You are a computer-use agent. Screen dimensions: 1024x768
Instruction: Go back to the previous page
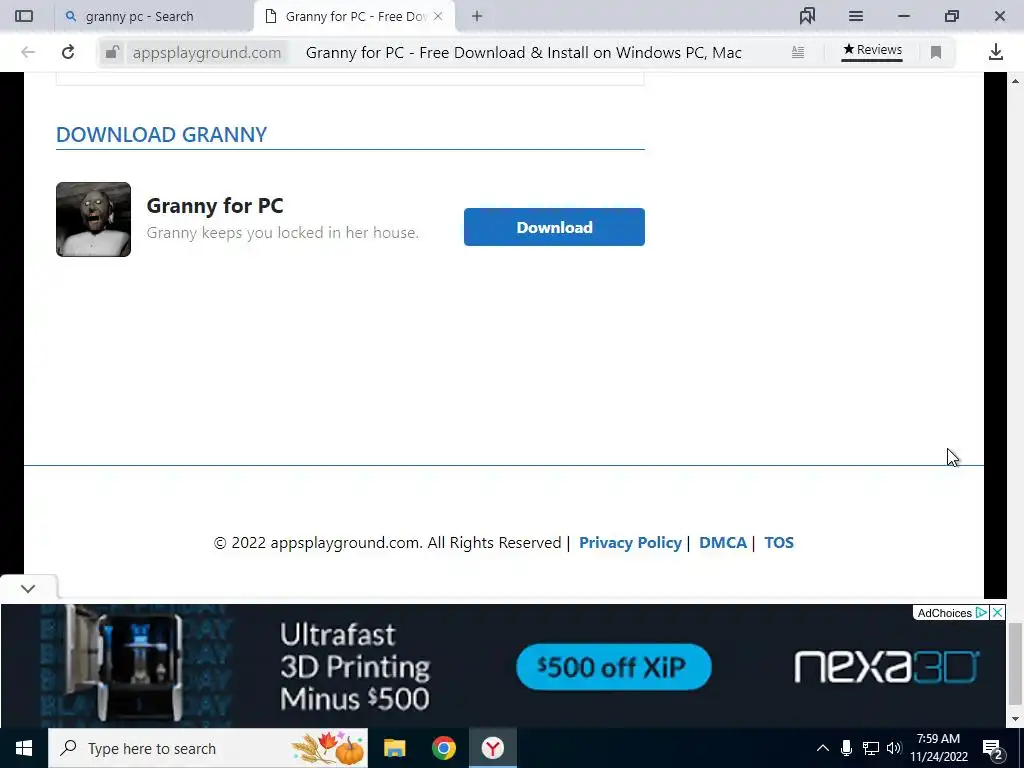tap(27, 52)
